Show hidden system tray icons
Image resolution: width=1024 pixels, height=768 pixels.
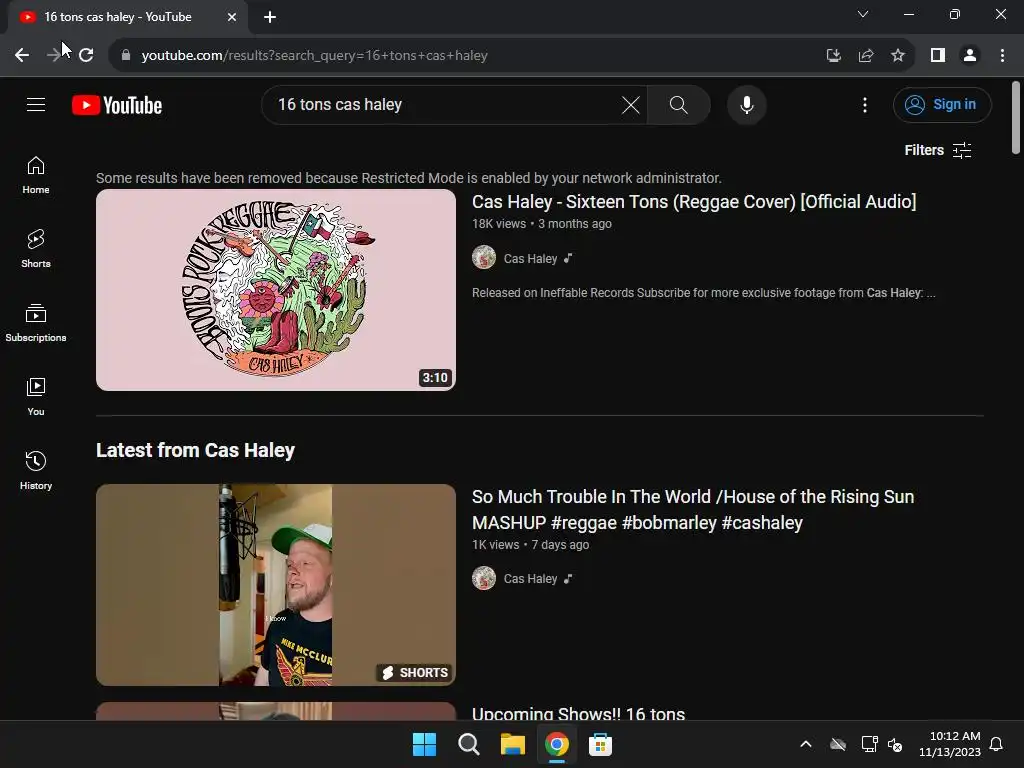click(x=806, y=744)
